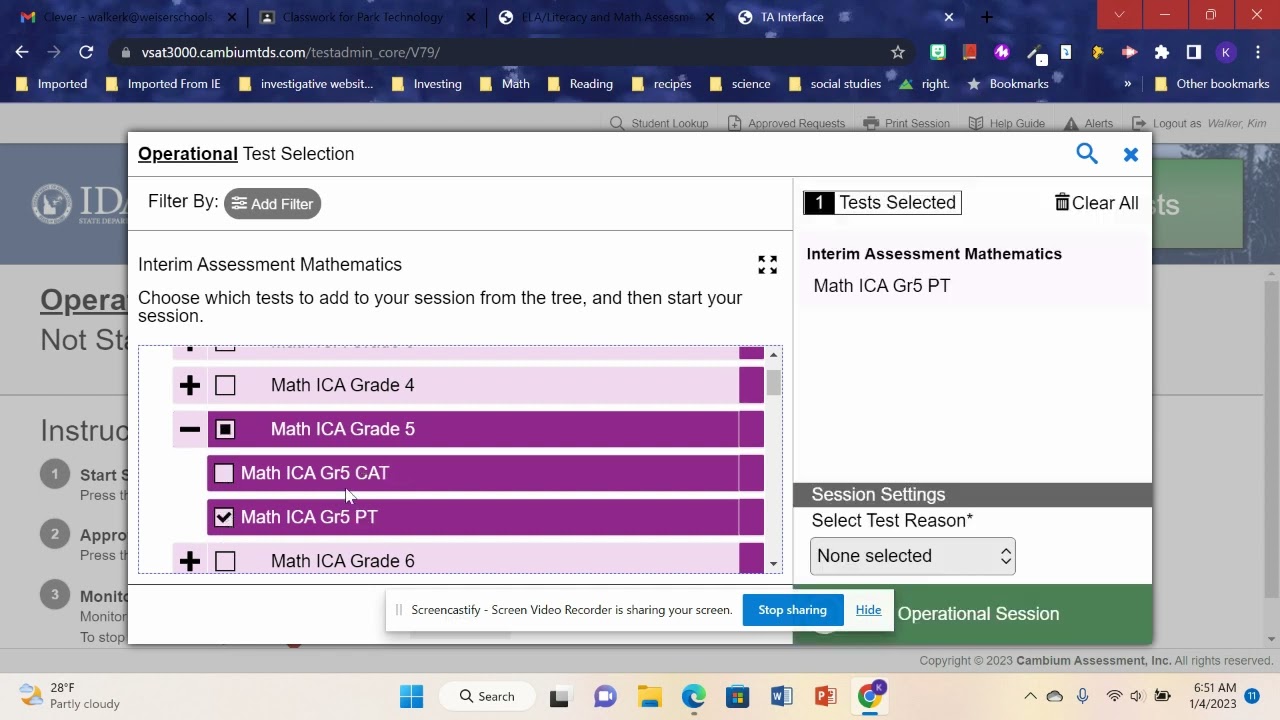Open Student Lookup
Image resolution: width=1280 pixels, height=720 pixels.
click(x=659, y=123)
